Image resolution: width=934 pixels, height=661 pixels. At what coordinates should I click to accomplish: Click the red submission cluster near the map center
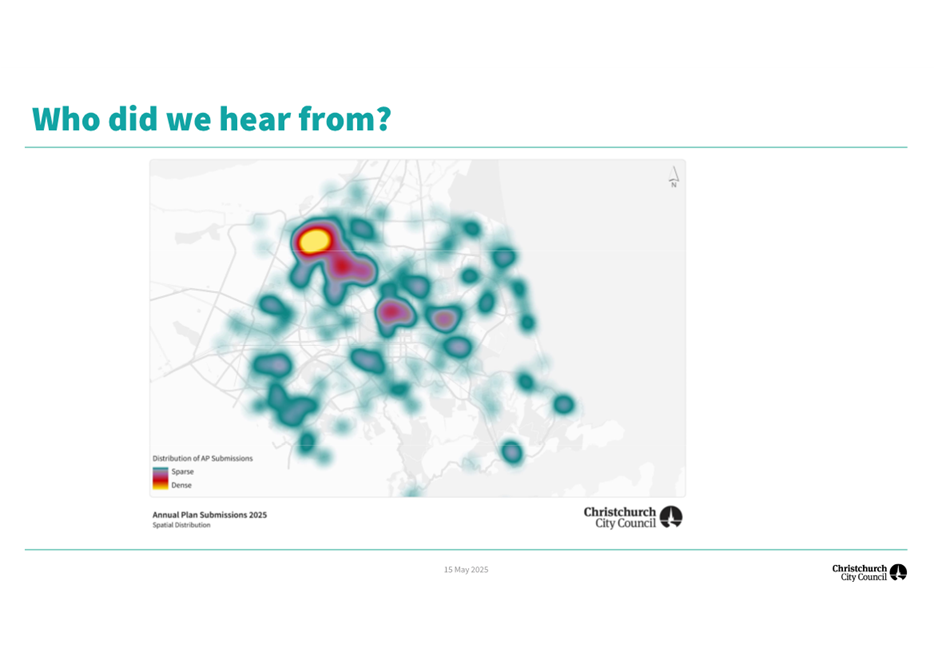point(392,311)
